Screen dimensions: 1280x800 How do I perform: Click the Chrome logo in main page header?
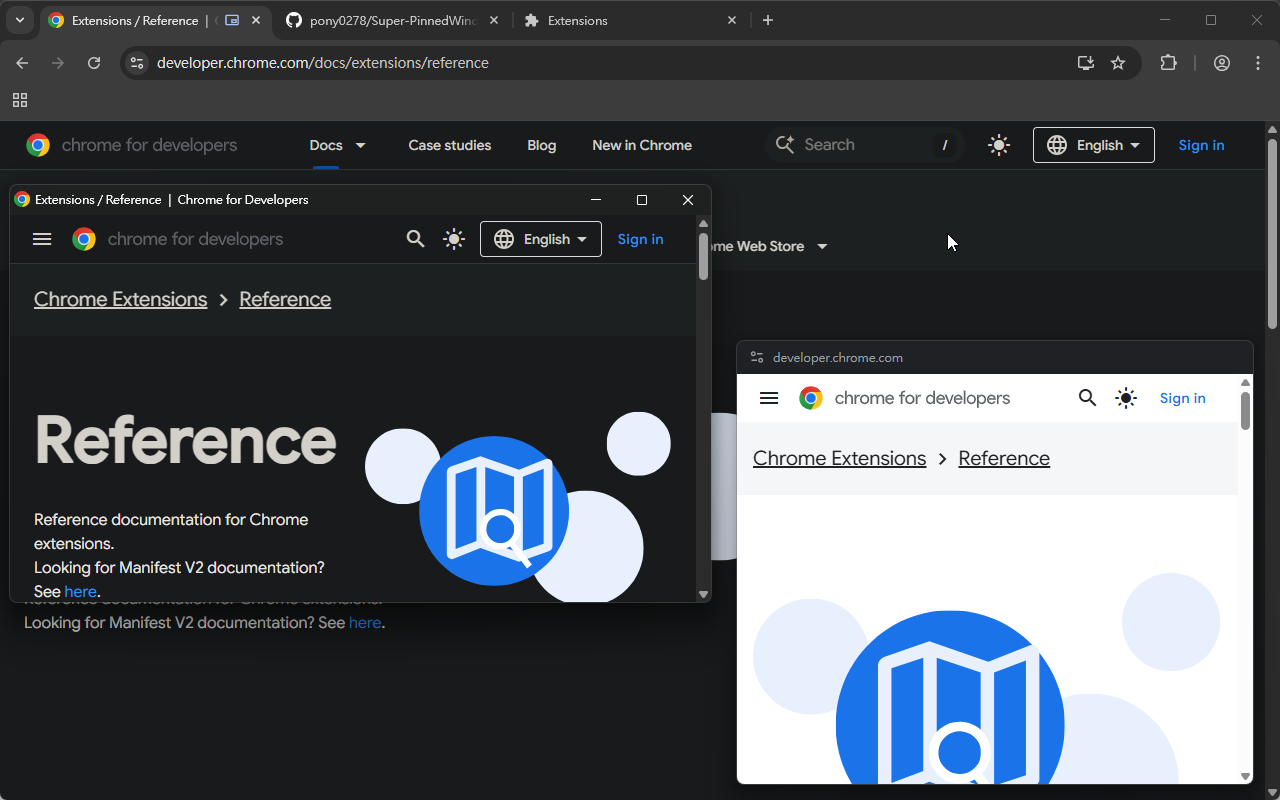point(38,145)
